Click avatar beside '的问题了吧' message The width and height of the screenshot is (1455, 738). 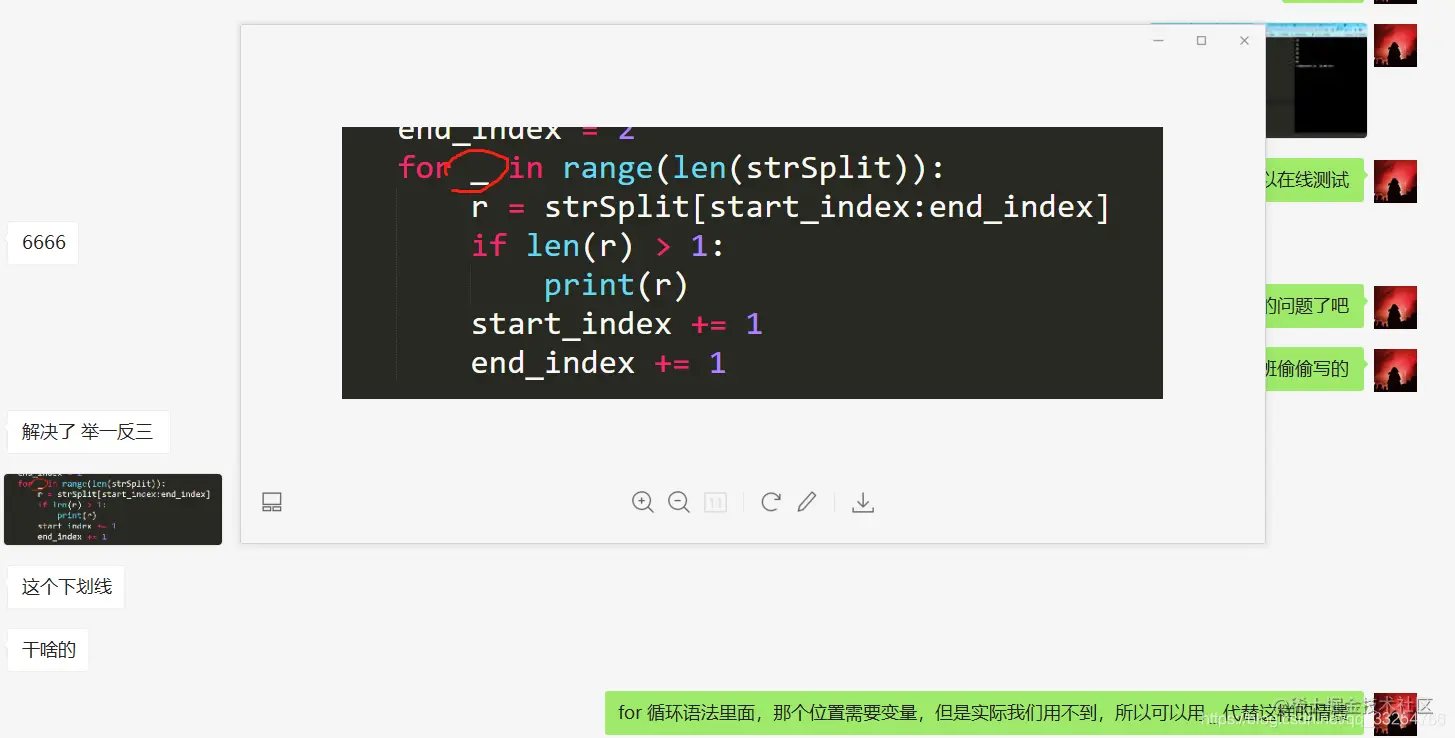1395,307
